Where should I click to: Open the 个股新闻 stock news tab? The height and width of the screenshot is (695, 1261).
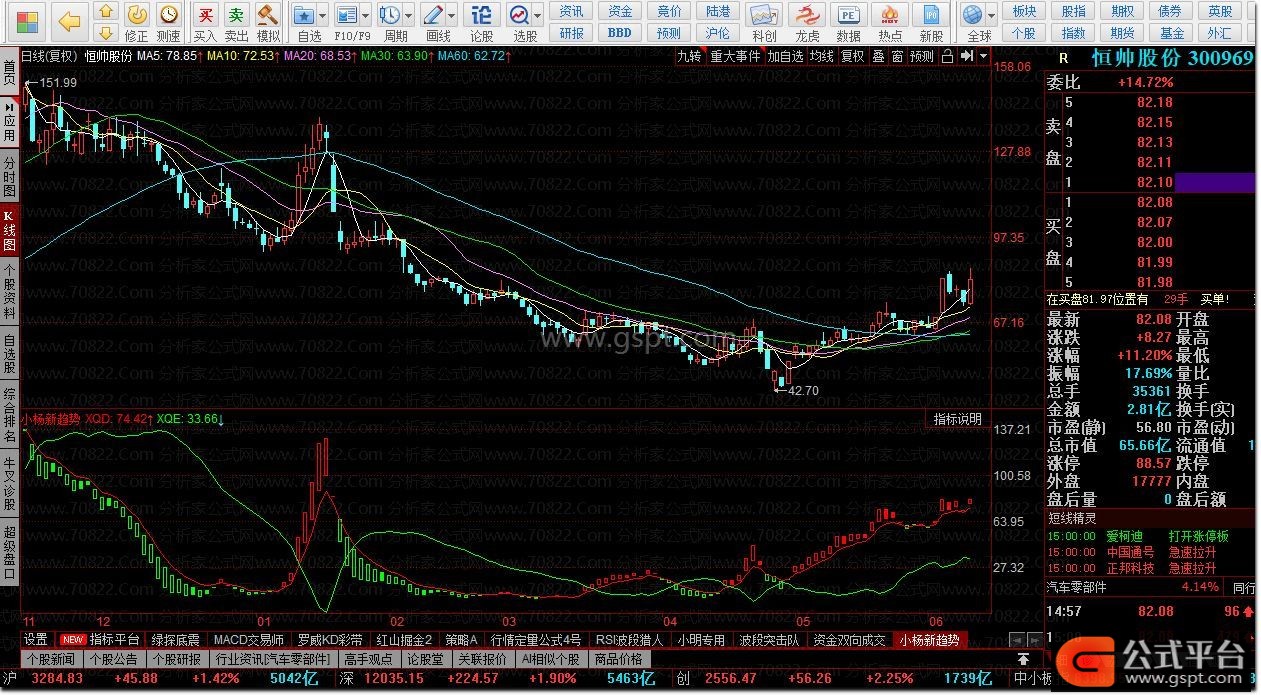tap(50, 660)
